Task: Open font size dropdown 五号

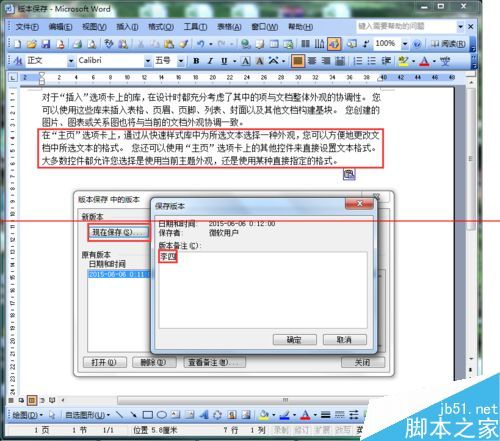Action: [181, 61]
